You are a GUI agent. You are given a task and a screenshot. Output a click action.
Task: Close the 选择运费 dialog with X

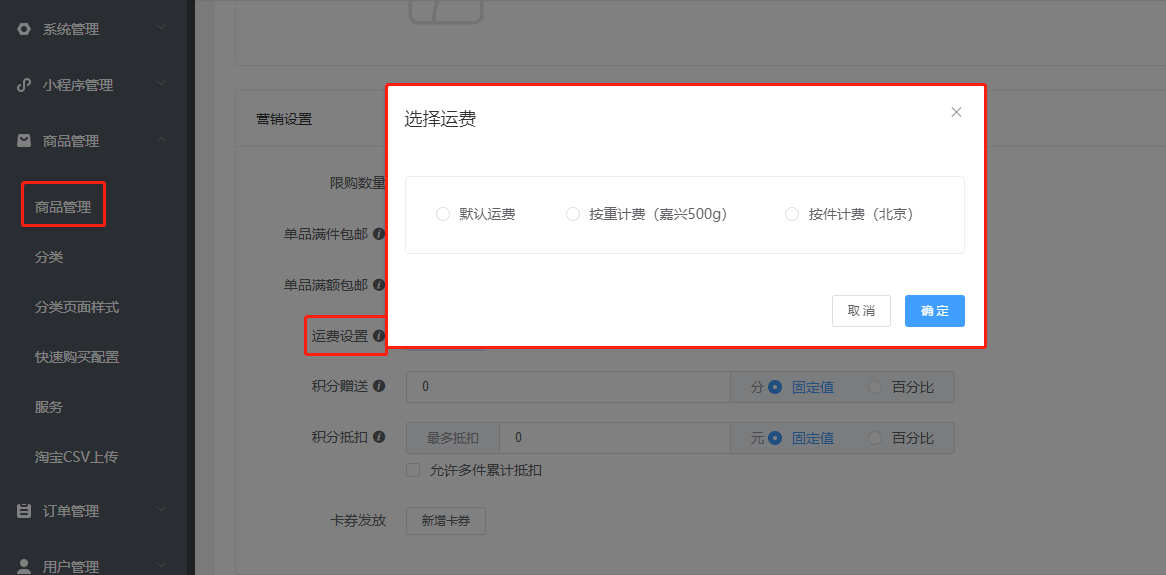coord(956,112)
